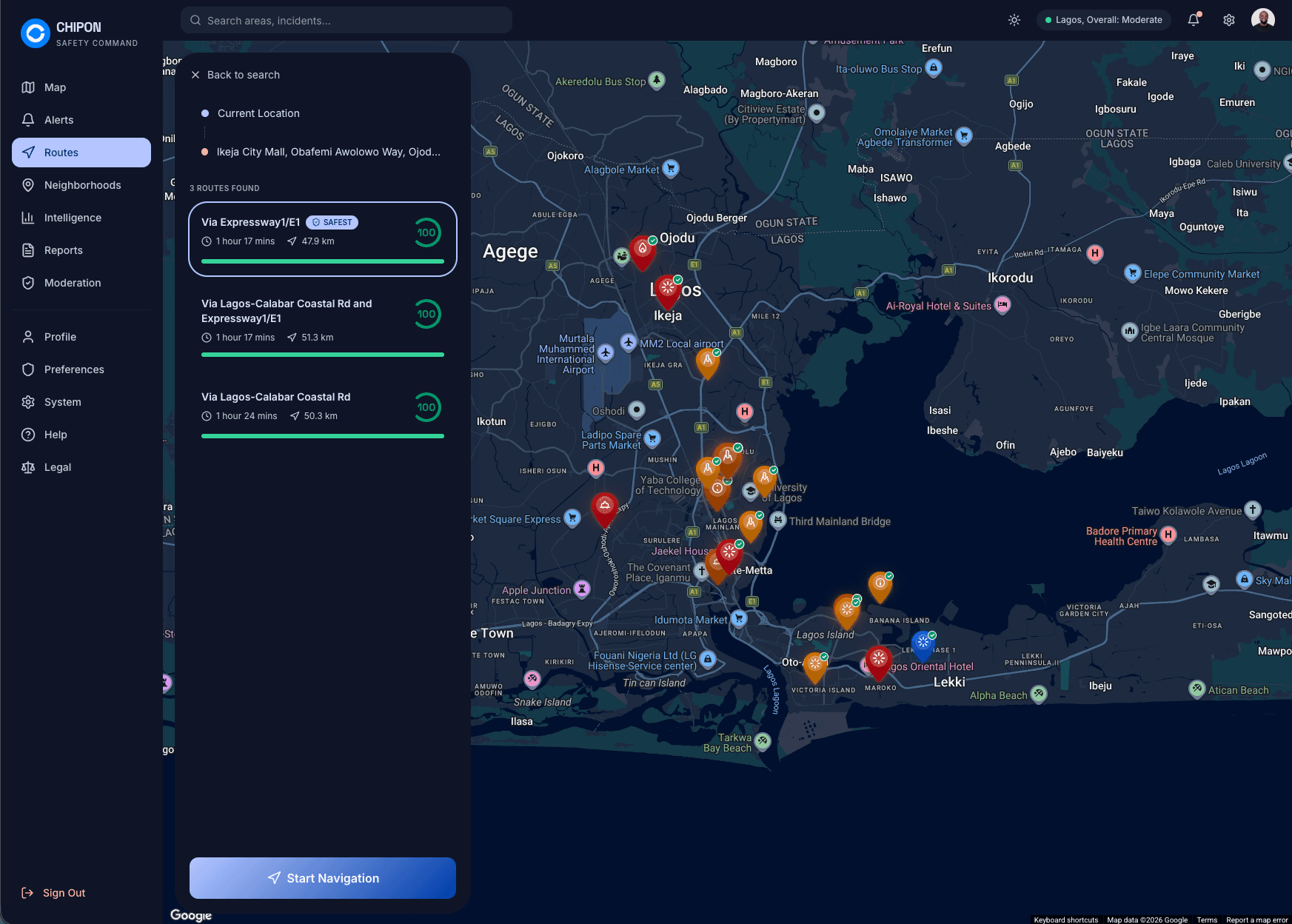Open the Moderation panel

71,282
